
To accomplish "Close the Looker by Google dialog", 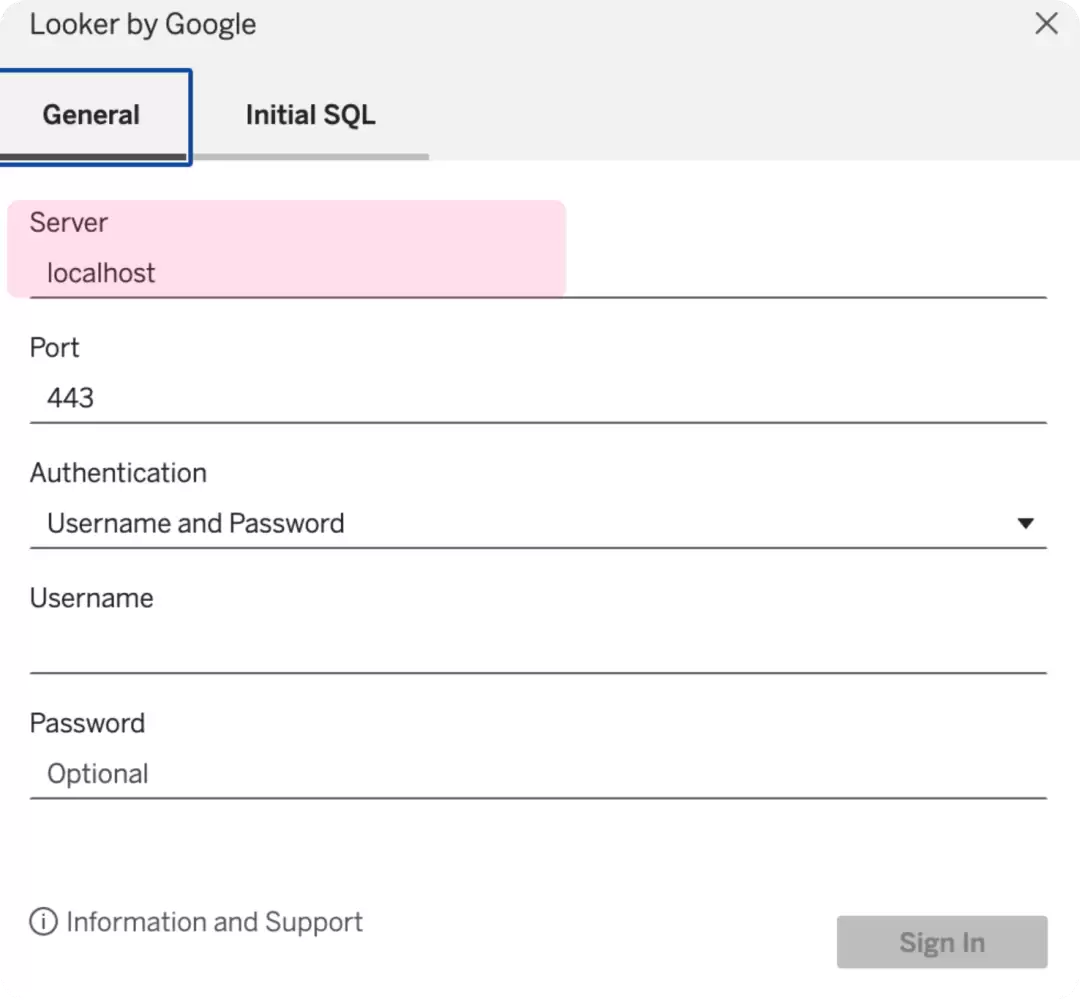I will [x=1046, y=24].
